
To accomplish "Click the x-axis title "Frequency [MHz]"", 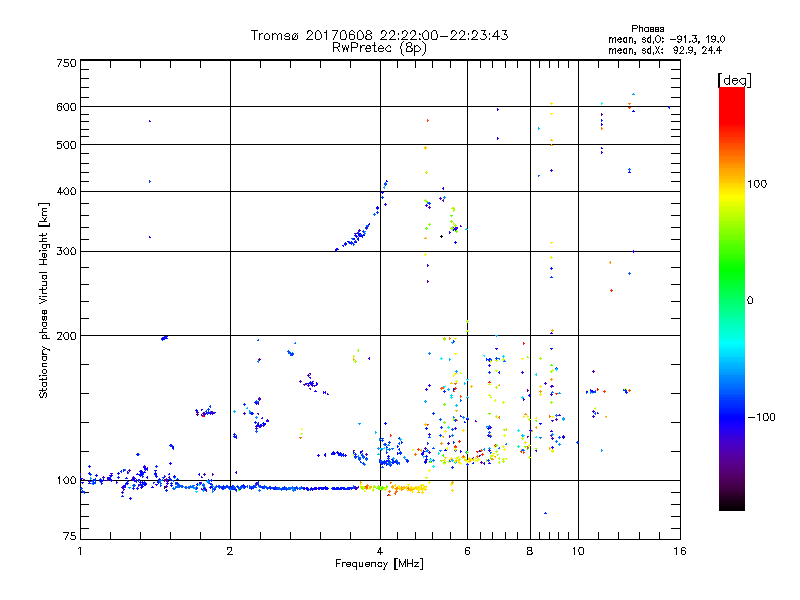I will click(379, 564).
